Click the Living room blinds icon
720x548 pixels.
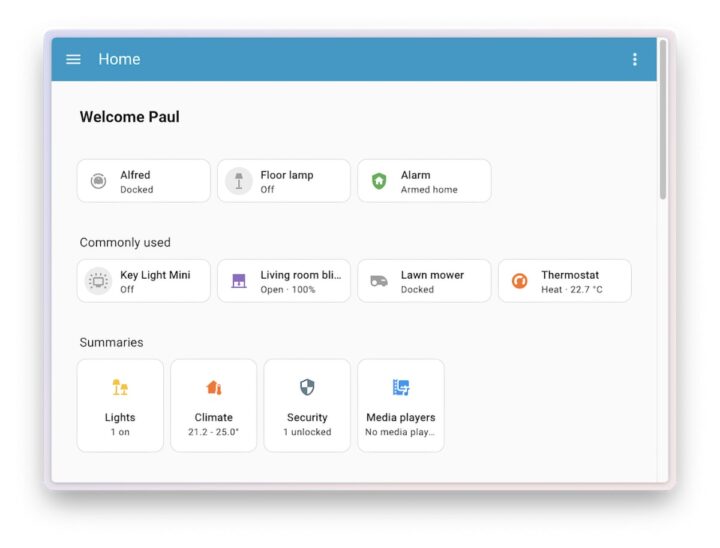coord(238,281)
